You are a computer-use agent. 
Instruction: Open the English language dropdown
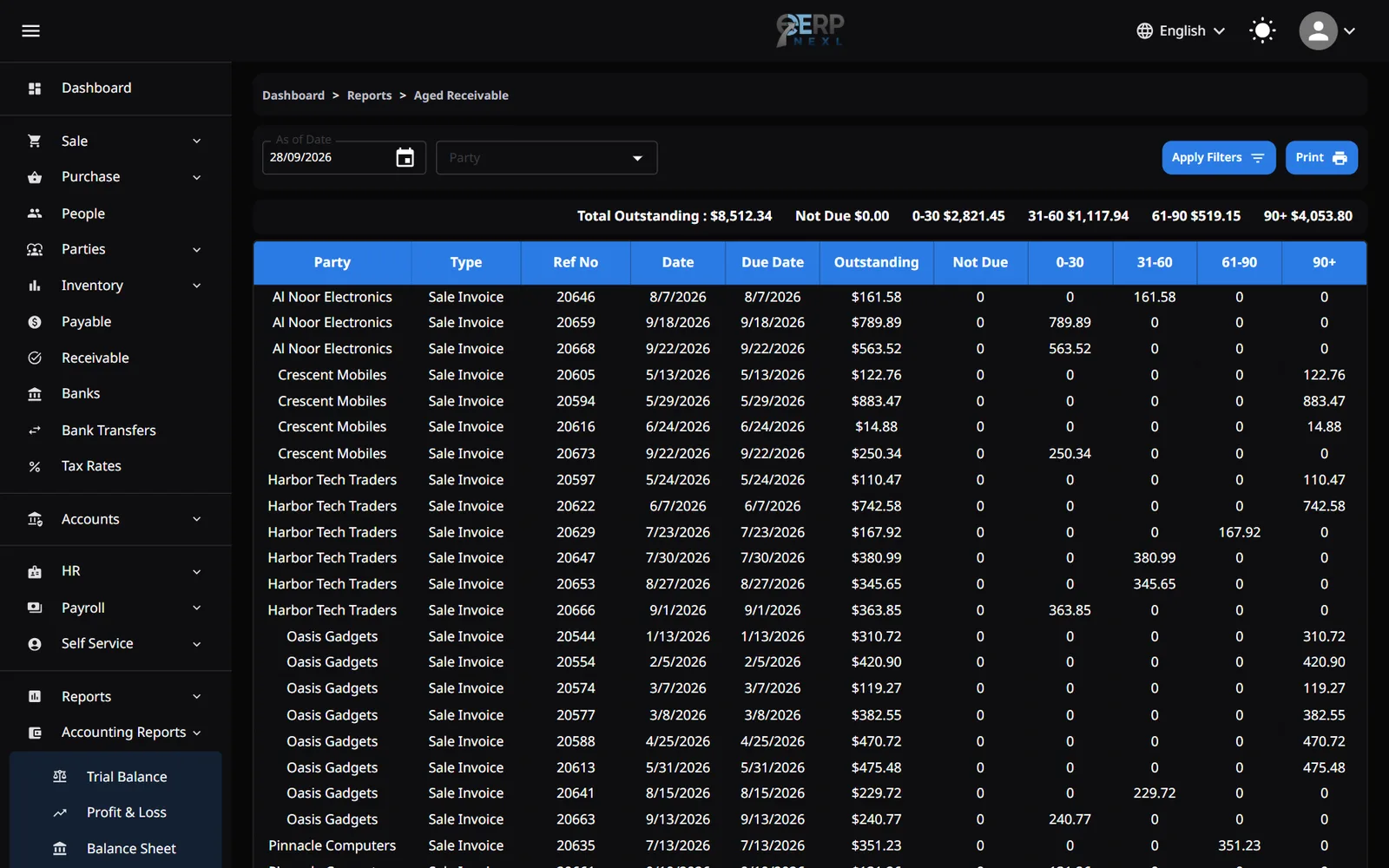click(x=1182, y=31)
